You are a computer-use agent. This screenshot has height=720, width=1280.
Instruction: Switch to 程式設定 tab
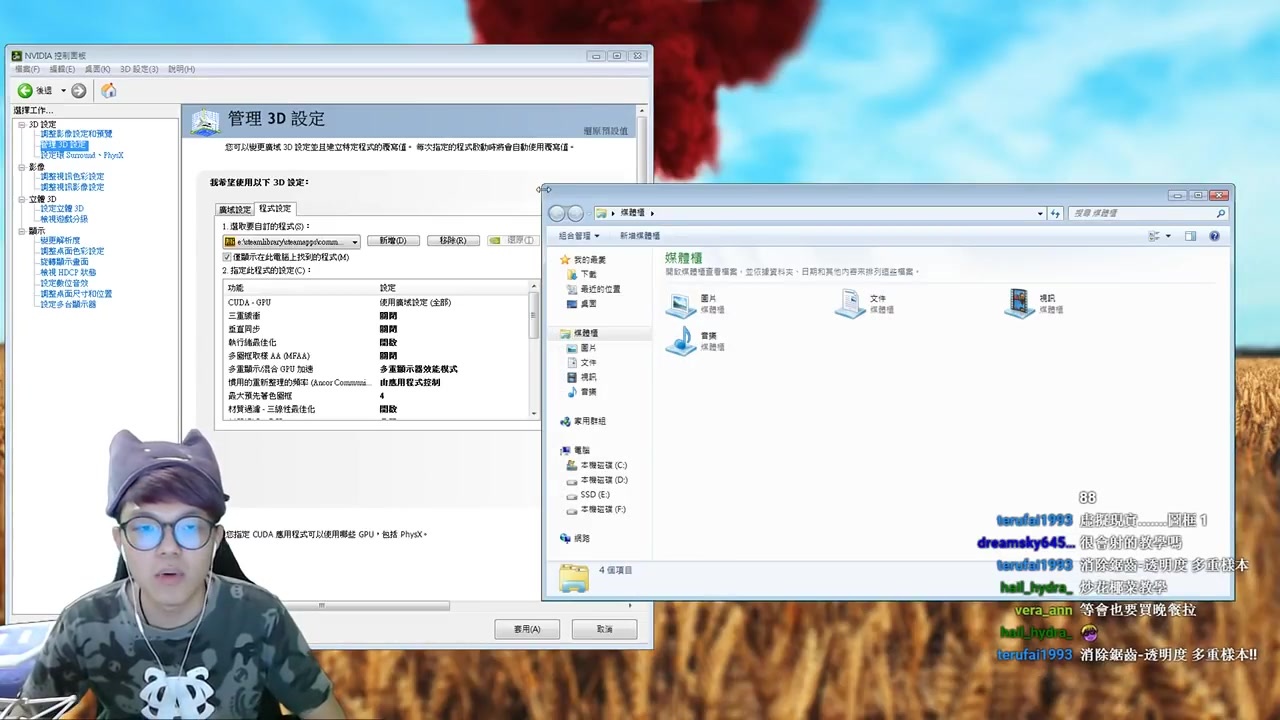click(275, 208)
